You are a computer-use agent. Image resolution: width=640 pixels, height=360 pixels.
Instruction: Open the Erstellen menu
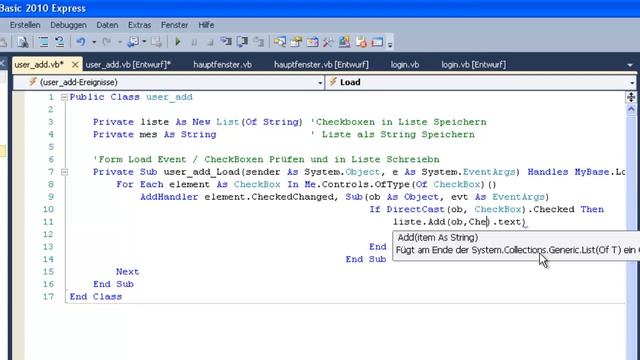[25, 25]
